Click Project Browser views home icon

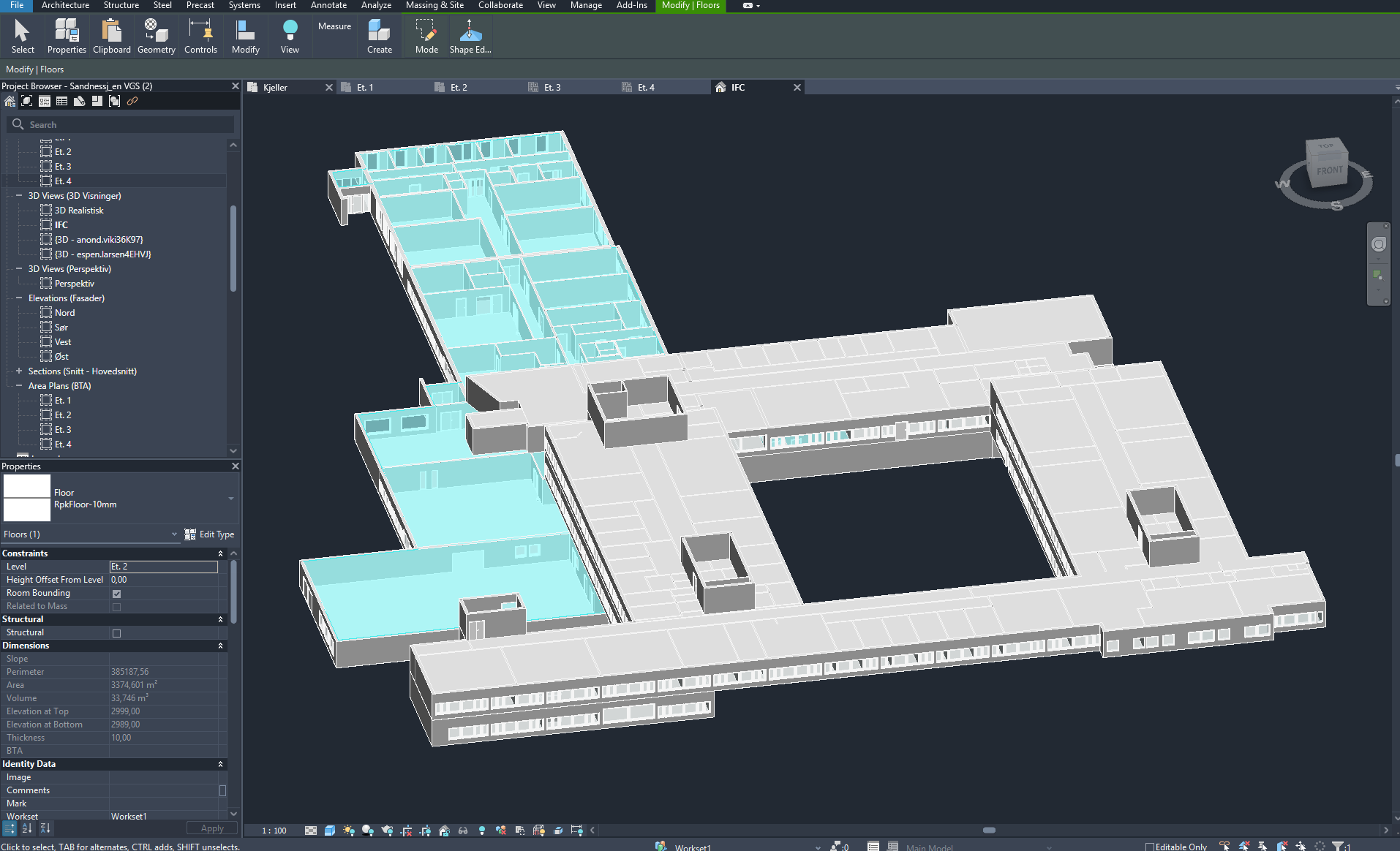(x=10, y=102)
